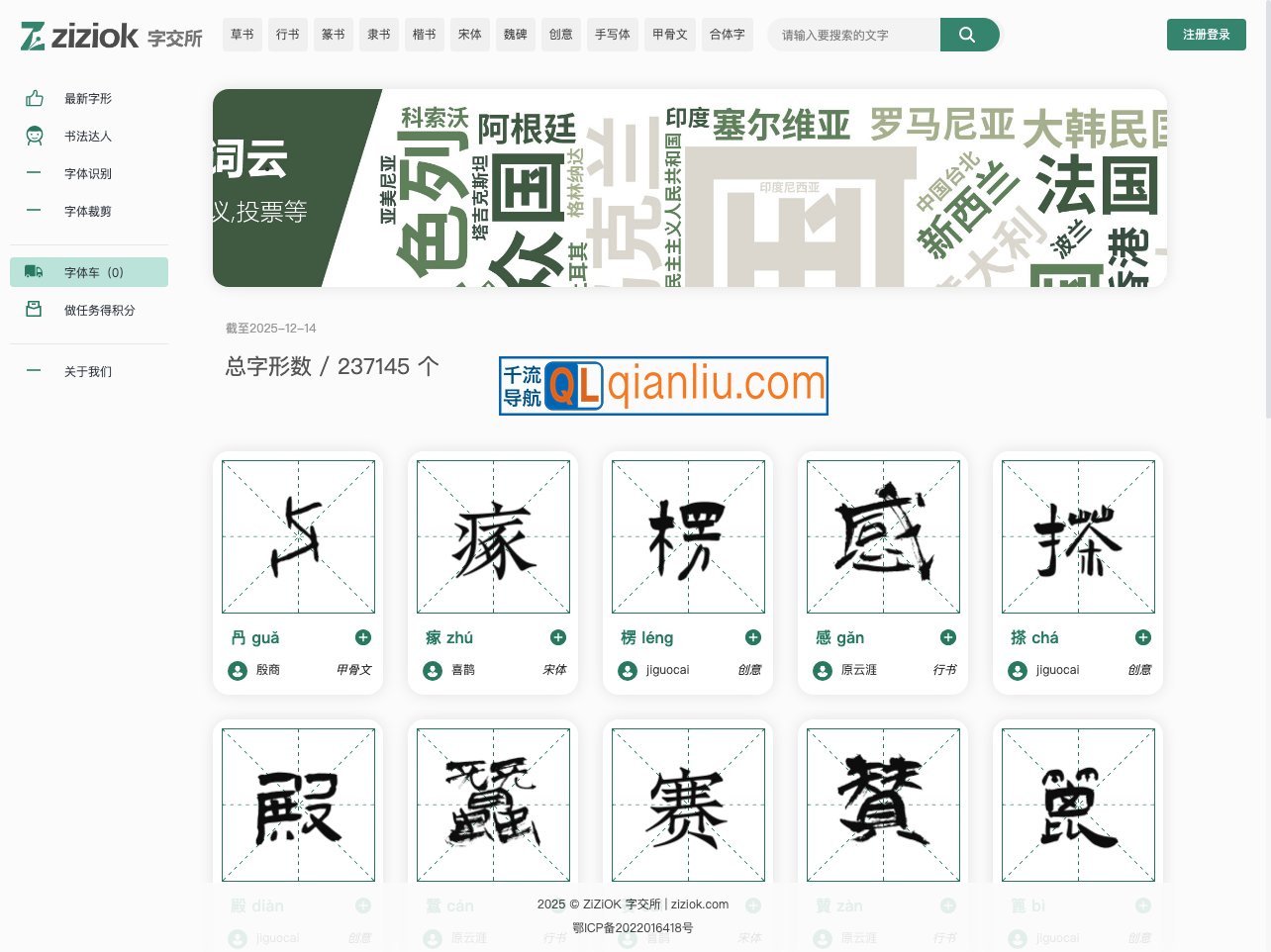Click the avatar icon beside 殷商
Viewport: 1271px width, 952px height.
(236, 670)
